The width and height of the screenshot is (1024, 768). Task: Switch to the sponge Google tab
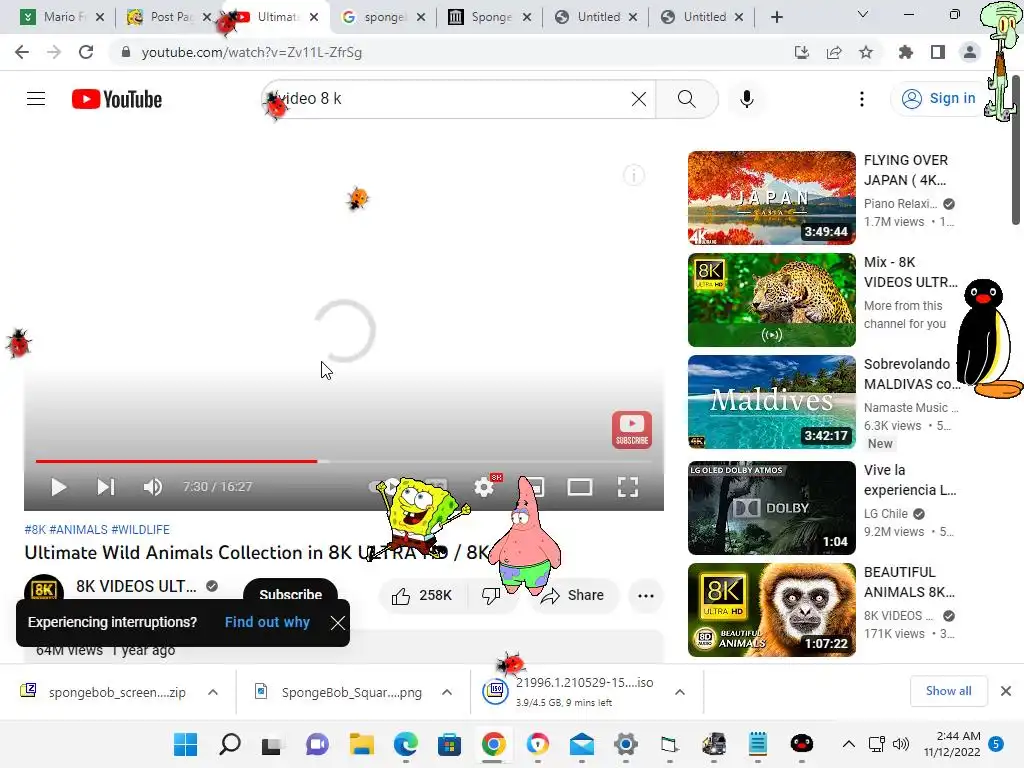click(384, 17)
